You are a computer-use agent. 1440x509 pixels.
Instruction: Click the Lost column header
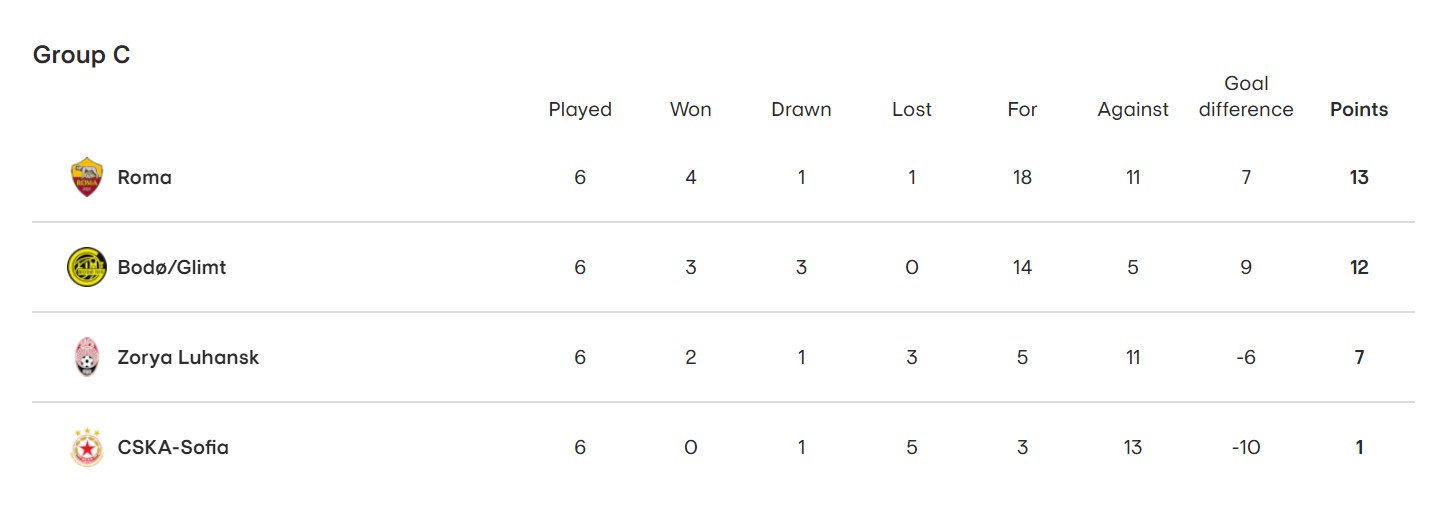click(912, 110)
